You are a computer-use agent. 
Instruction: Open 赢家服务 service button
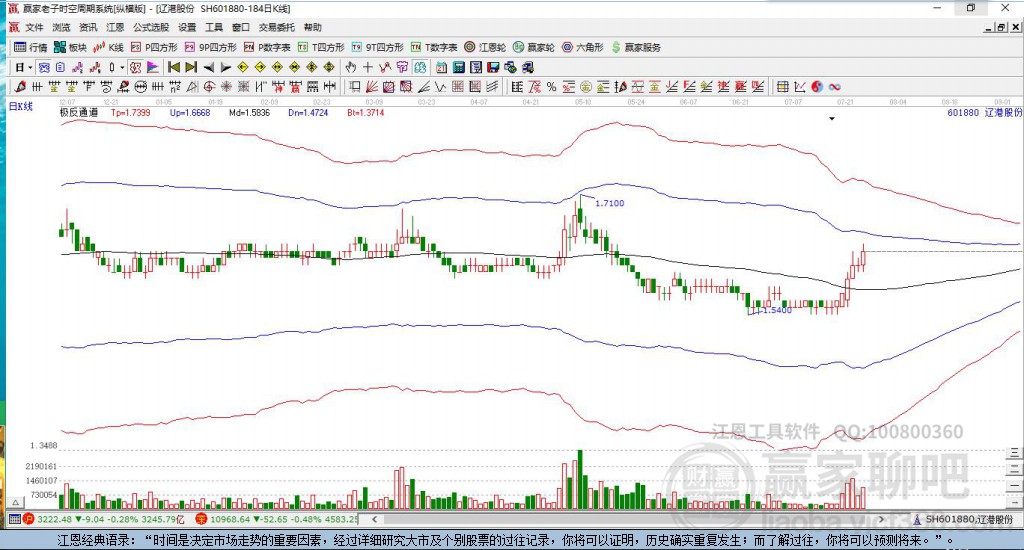coord(636,47)
